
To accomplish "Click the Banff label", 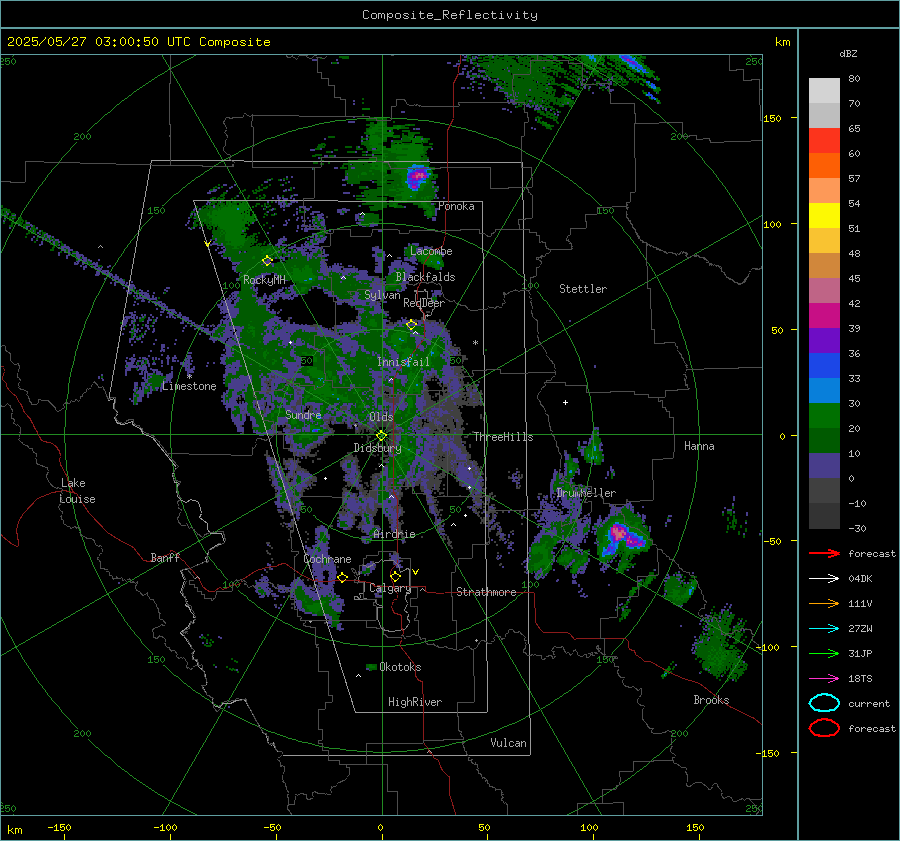I will [165, 558].
